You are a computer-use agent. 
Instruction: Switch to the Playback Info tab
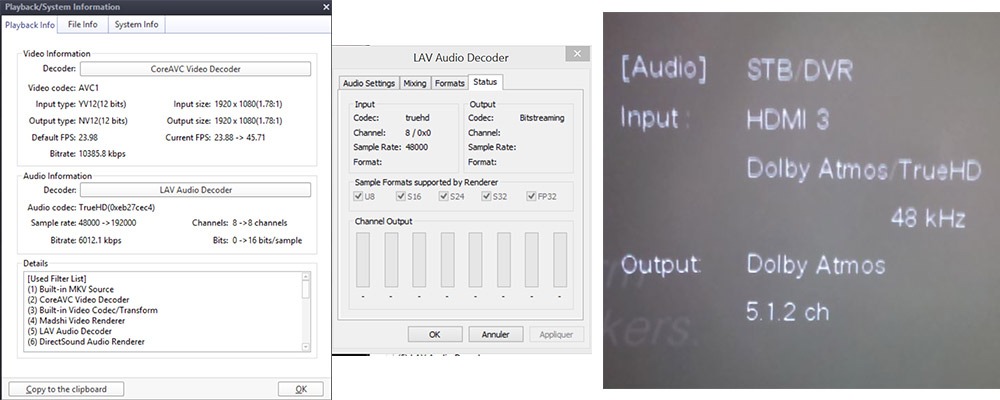coord(29,25)
